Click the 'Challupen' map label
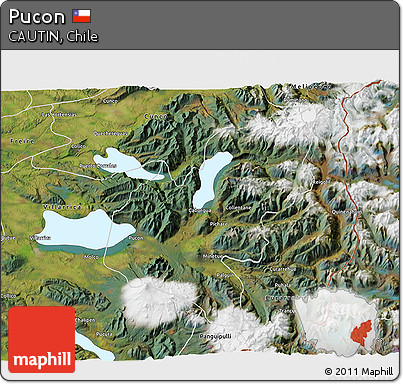403x384 pixels. point(85,320)
